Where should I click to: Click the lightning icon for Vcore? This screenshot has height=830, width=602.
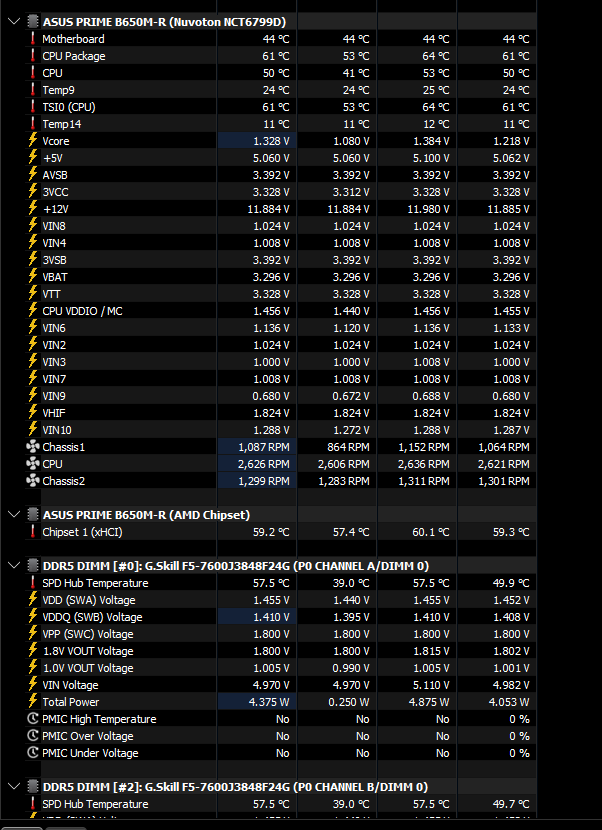point(33,141)
